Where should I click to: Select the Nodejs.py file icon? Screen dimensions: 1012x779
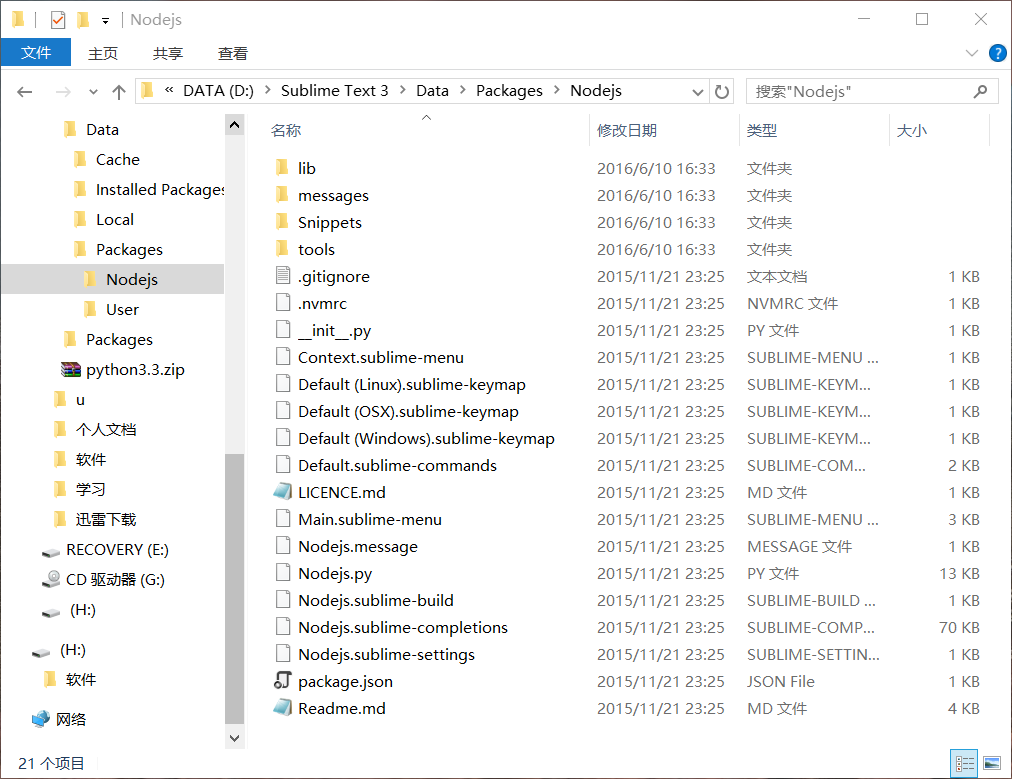coord(283,573)
